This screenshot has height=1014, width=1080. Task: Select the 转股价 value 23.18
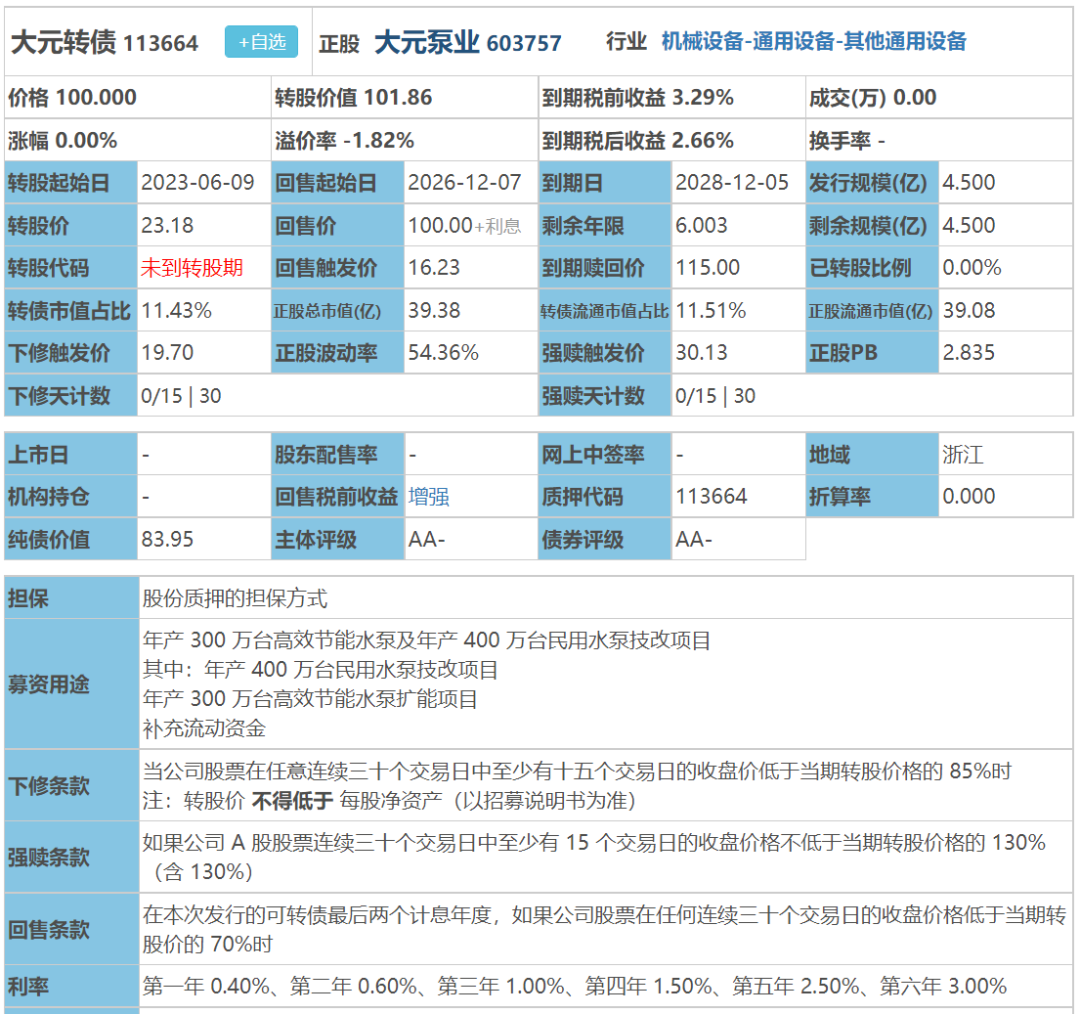point(167,225)
